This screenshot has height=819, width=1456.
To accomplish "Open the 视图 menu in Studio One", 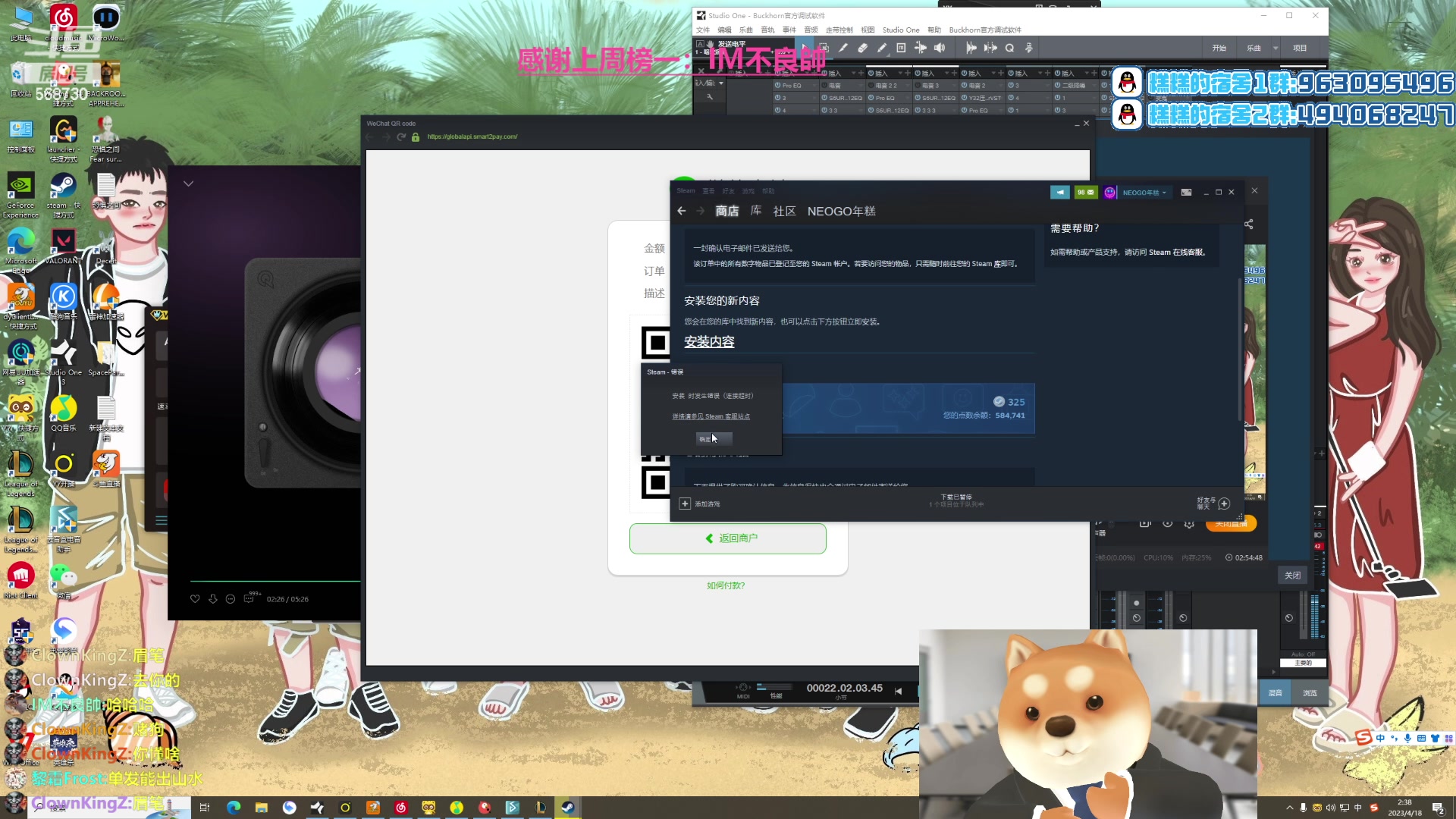I will (868, 30).
